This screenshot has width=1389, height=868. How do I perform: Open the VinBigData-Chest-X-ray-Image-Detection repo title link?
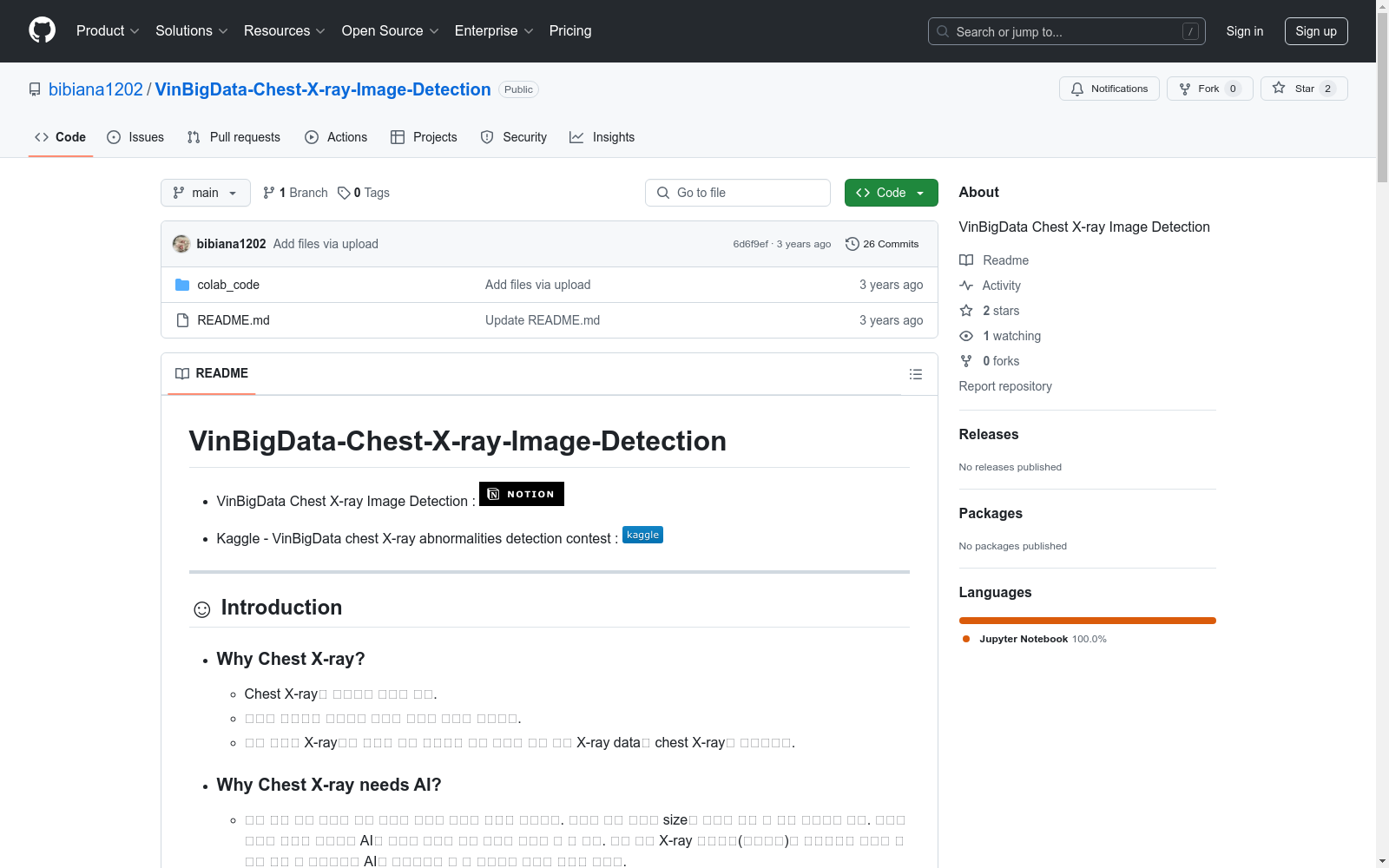(x=323, y=89)
